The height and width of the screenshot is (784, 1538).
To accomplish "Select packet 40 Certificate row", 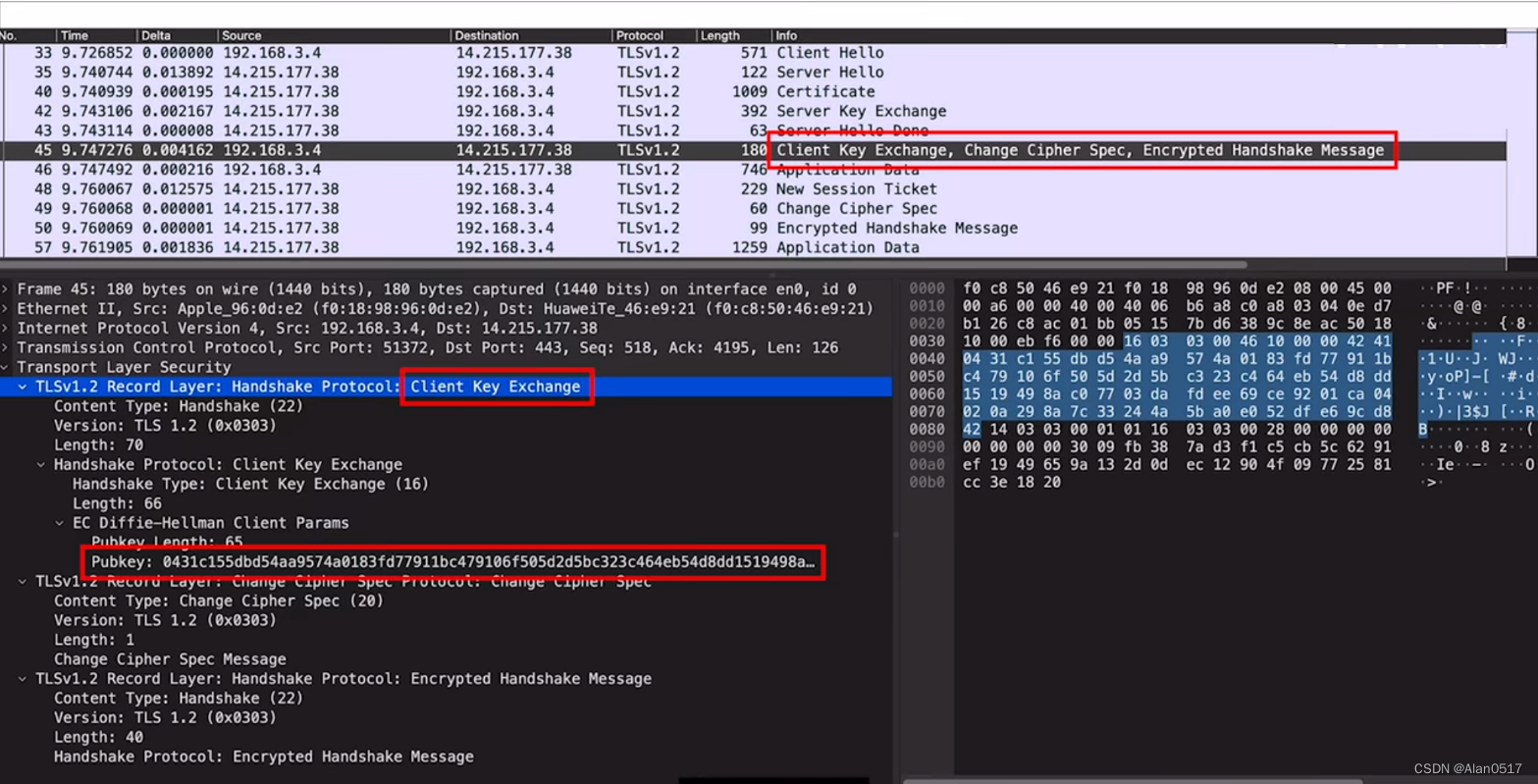I will (x=753, y=92).
